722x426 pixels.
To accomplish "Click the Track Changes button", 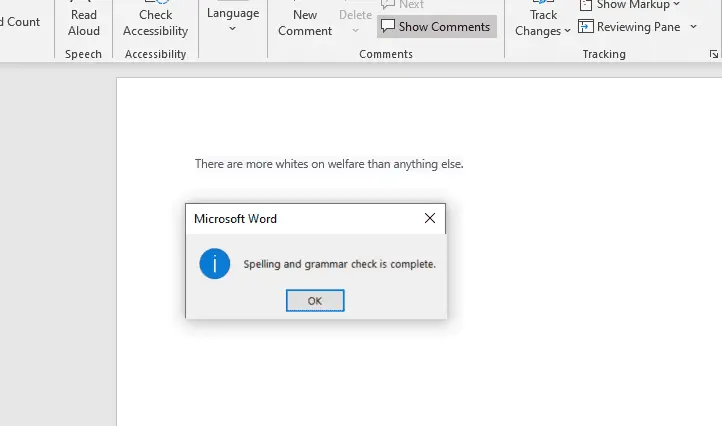I will pyautogui.click(x=543, y=20).
